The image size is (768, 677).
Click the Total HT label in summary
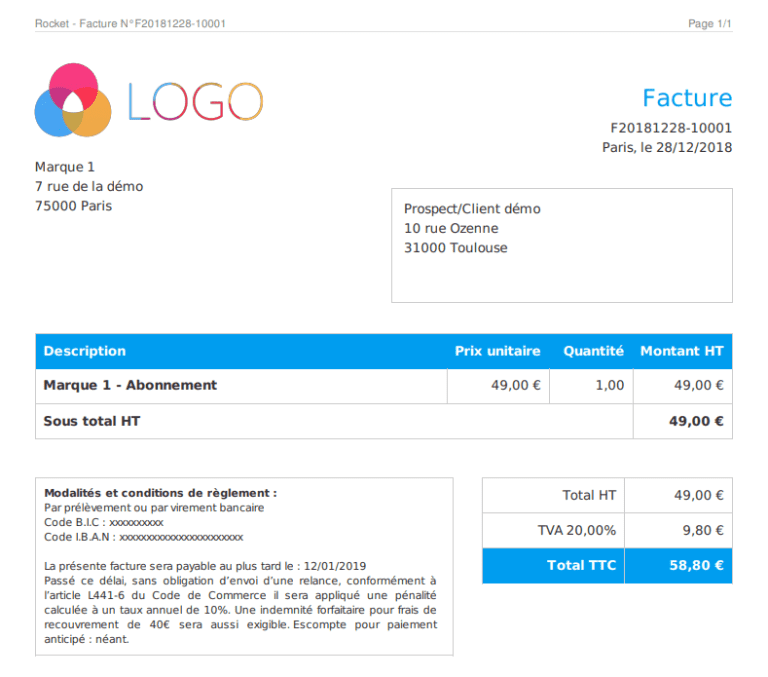click(589, 495)
